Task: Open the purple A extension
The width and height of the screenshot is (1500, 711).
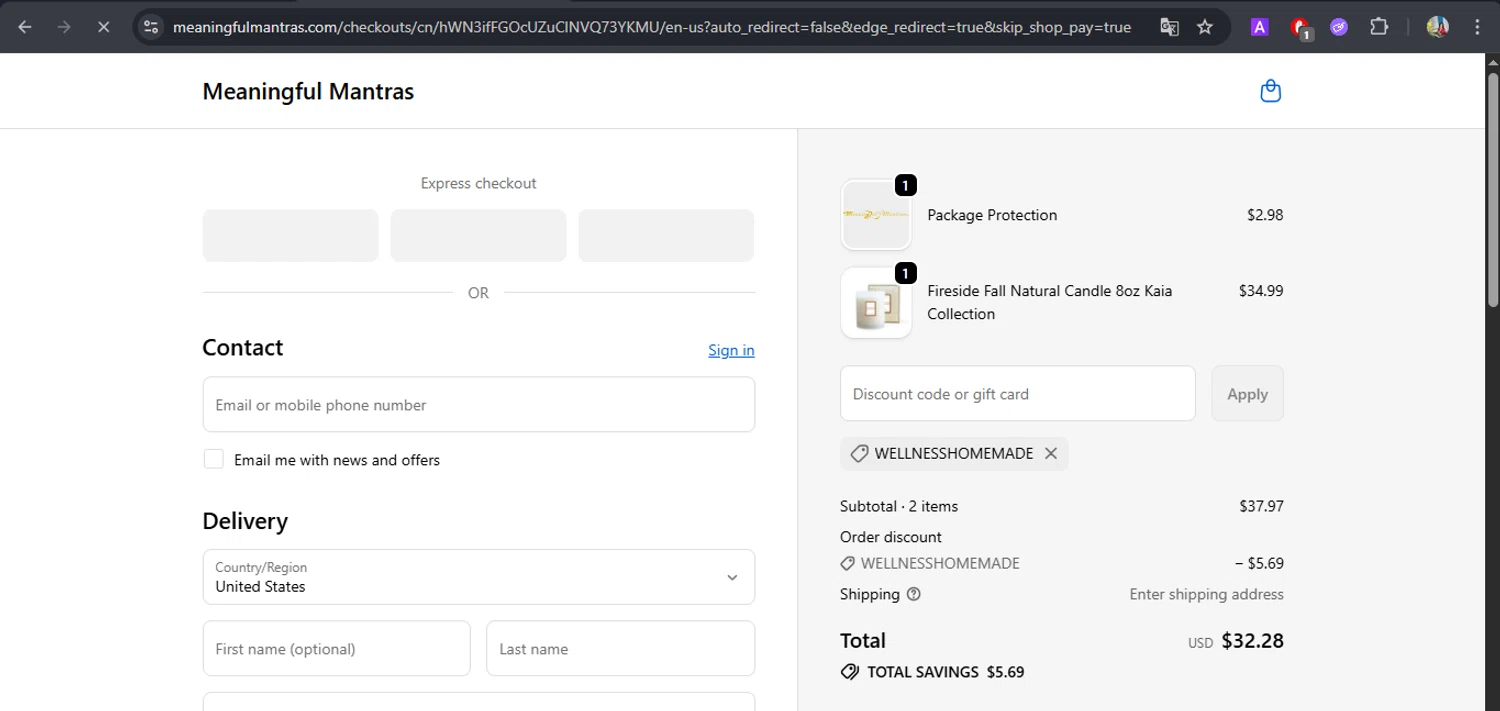Action: (x=1260, y=27)
